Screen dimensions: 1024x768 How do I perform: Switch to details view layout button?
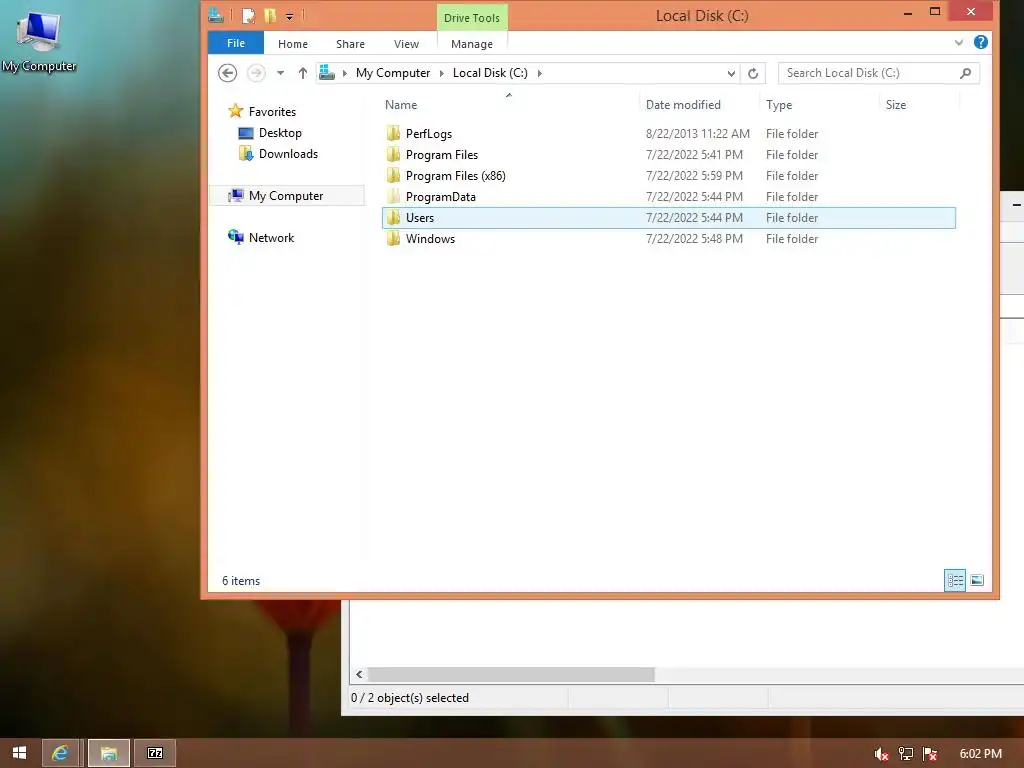[x=955, y=580]
